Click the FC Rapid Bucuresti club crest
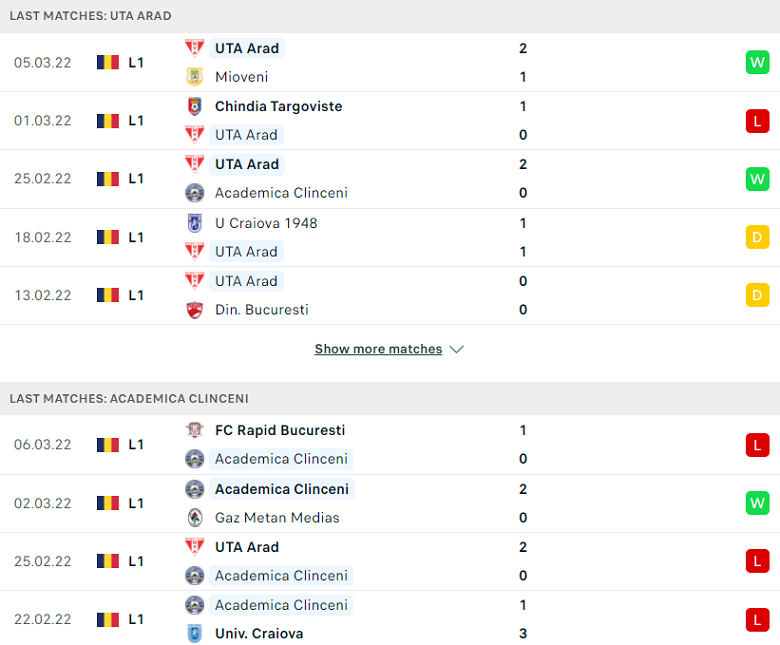 coord(195,430)
